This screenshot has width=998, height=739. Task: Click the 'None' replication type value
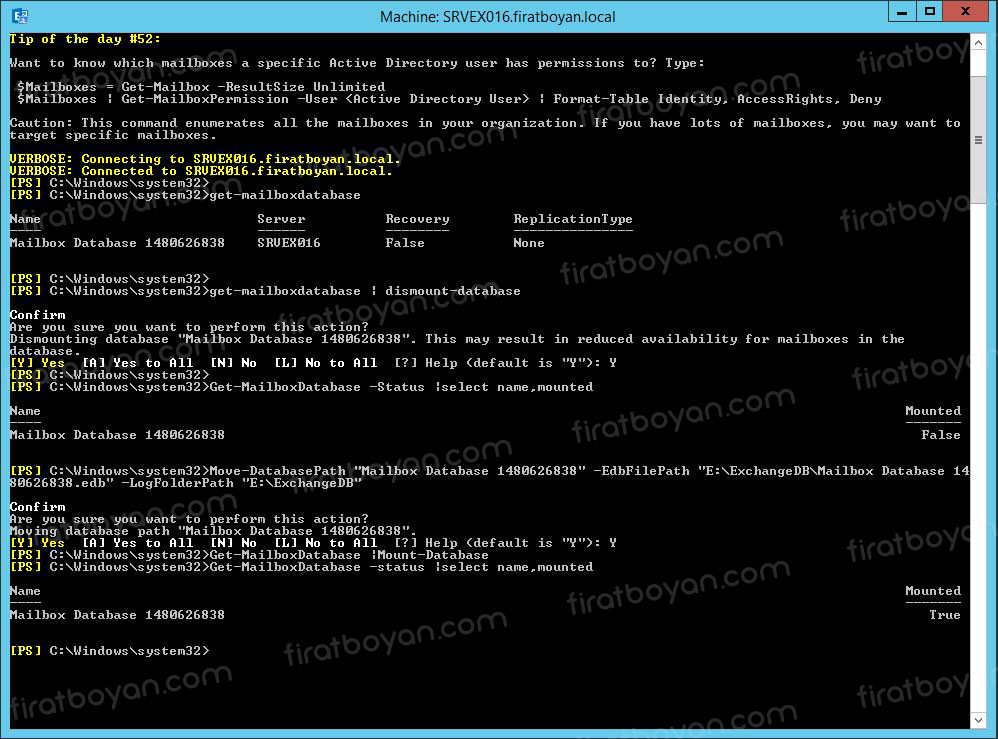(529, 243)
